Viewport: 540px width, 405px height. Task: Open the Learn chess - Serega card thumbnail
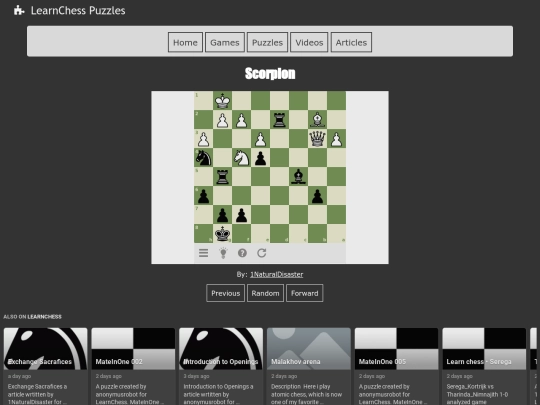pos(484,349)
